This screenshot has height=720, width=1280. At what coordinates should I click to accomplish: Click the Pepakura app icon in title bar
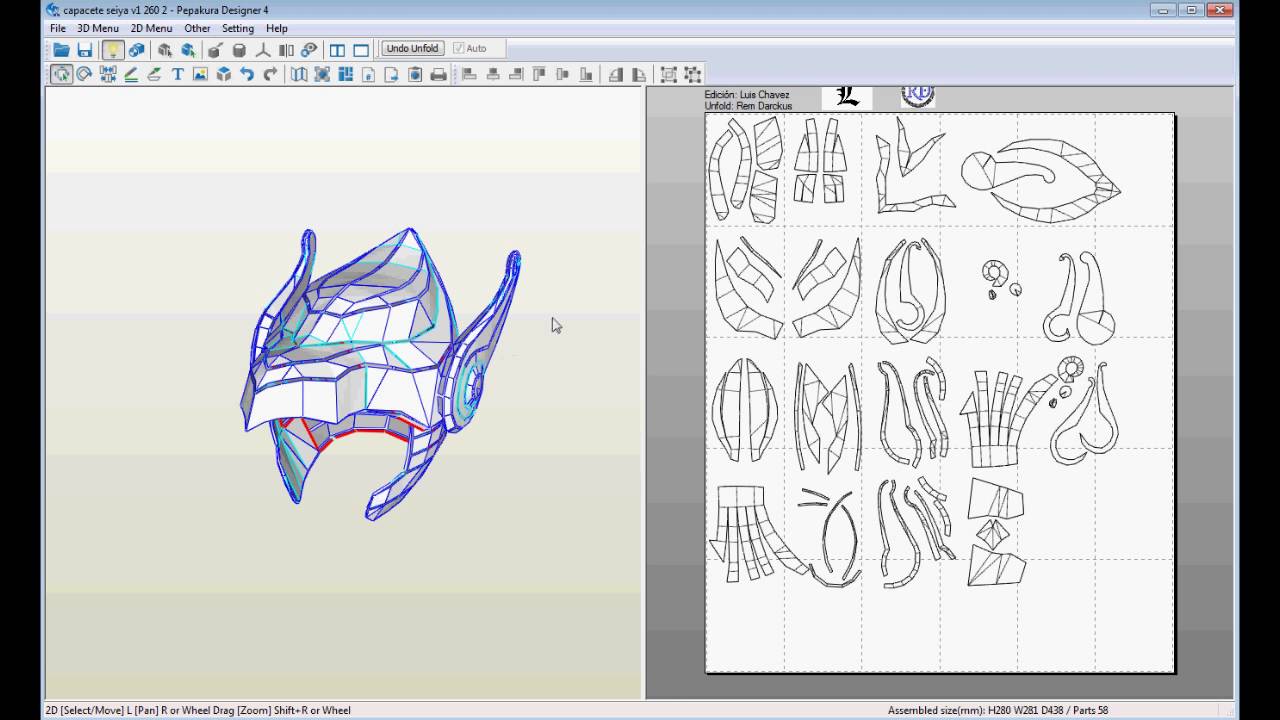pyautogui.click(x=53, y=10)
